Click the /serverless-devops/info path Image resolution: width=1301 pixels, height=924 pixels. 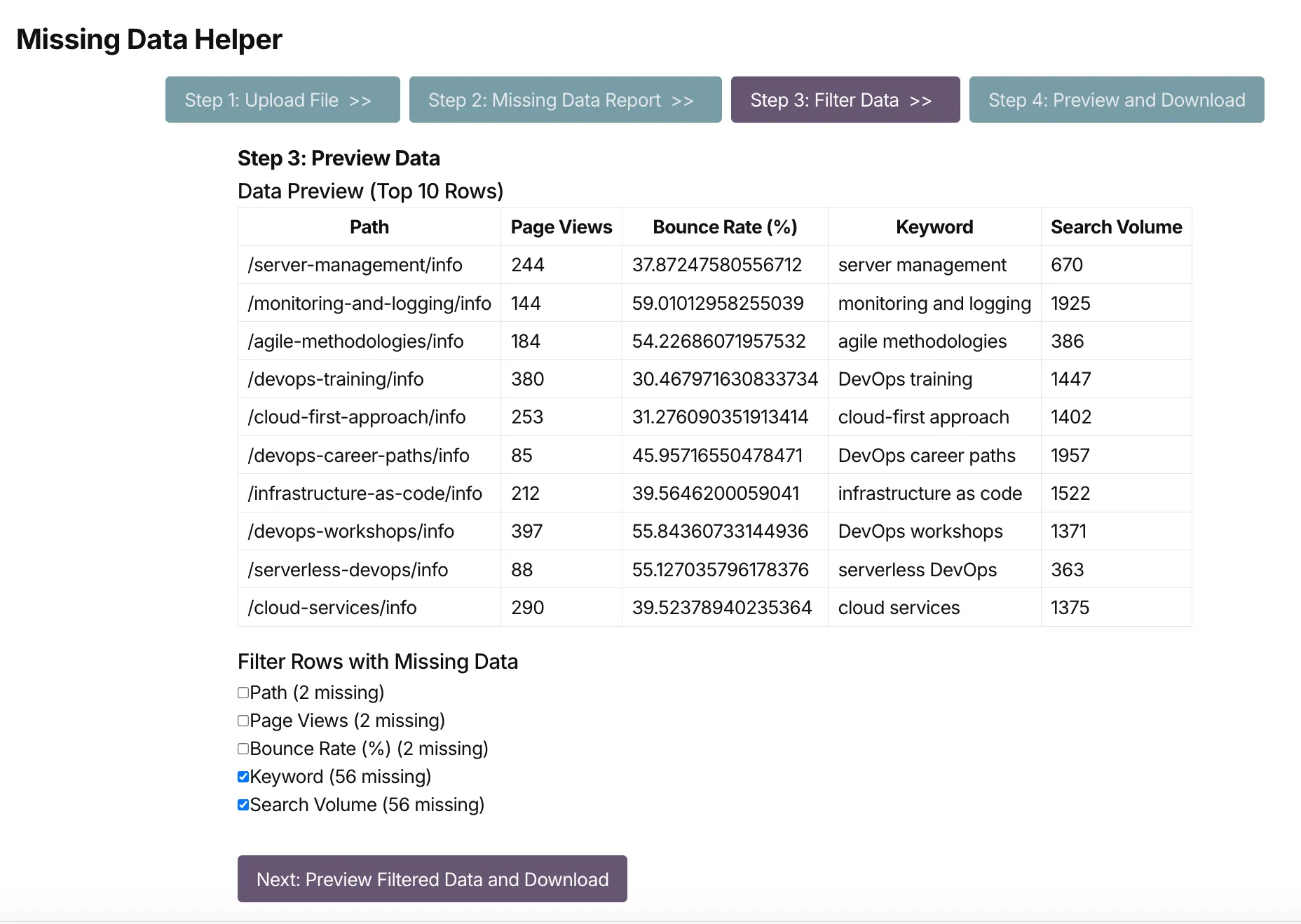pyautogui.click(x=369, y=569)
